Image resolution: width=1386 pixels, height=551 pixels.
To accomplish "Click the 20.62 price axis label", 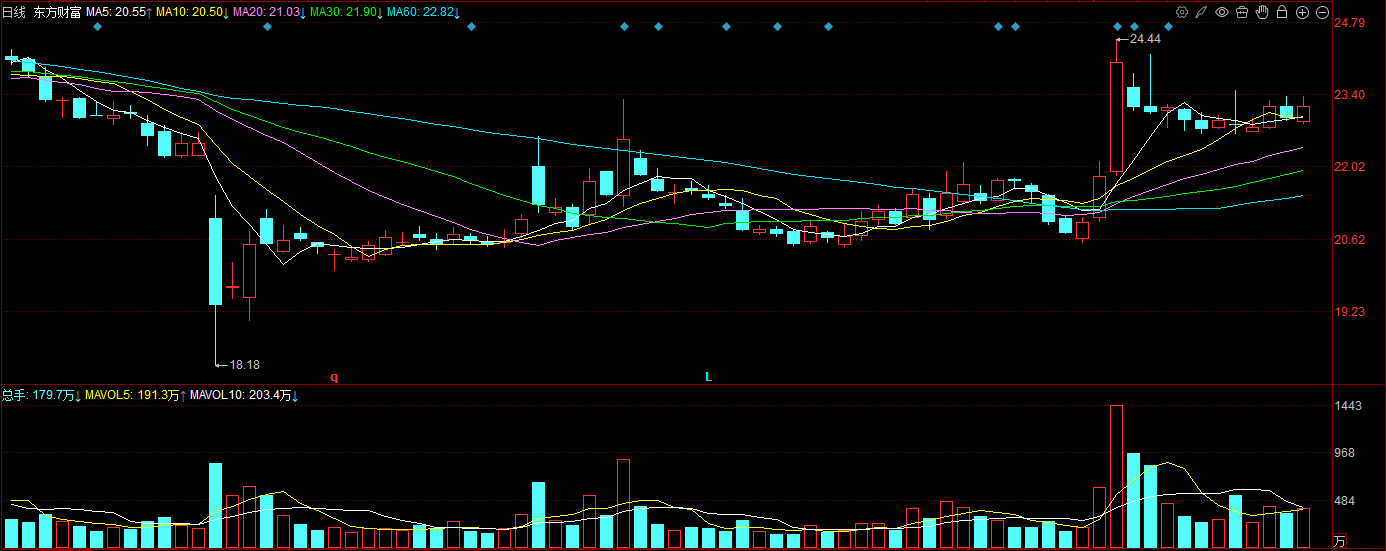I will [1350, 240].
